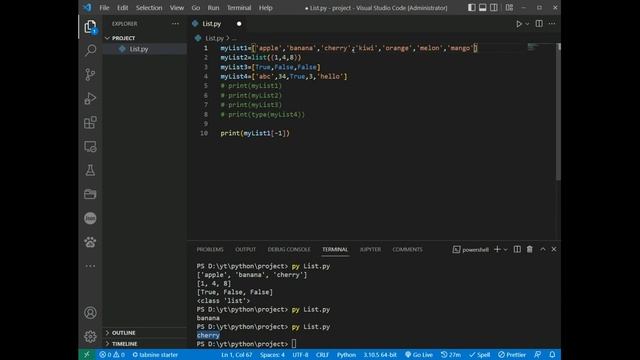The image size is (640, 360).
Task: Open editor More Actions ellipsis
Action: [552, 24]
